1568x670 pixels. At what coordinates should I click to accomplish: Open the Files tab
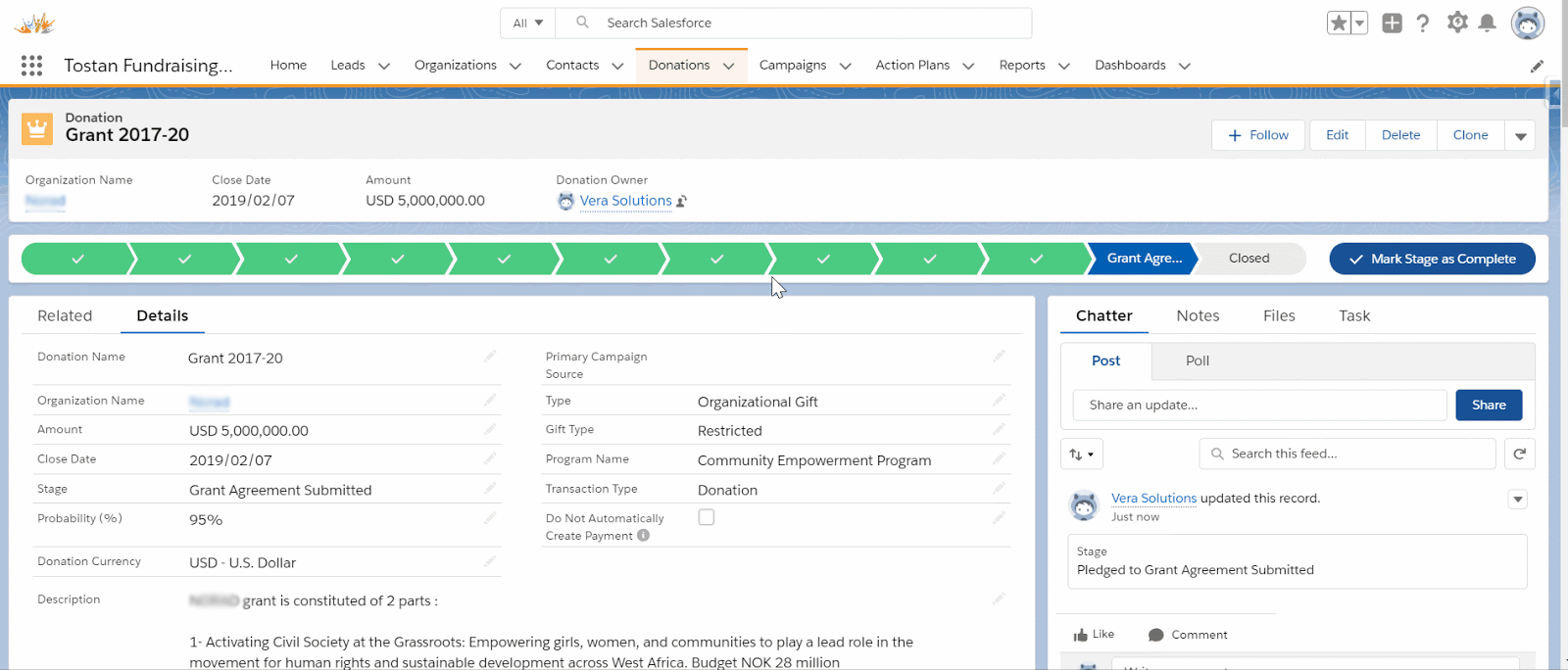coord(1279,315)
